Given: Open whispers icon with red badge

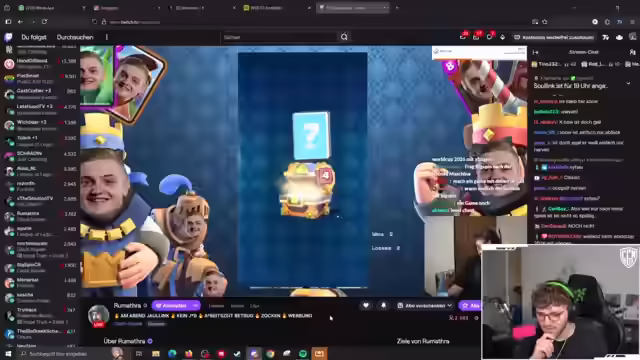Looking at the screenshot, I should click(490, 37).
